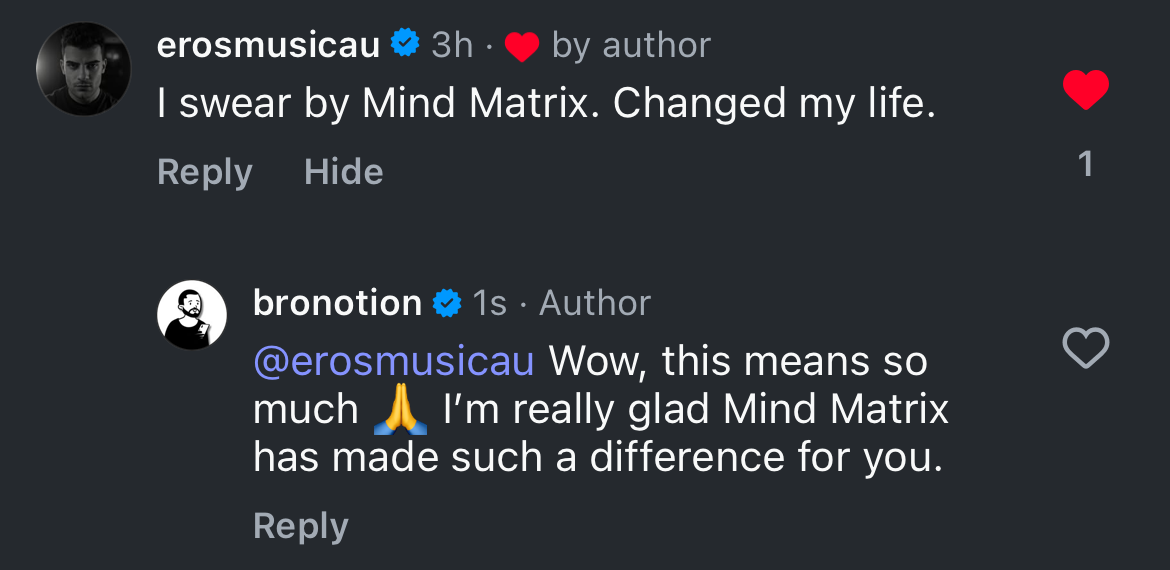
Task: Click the Author label next to bronotion
Action: (x=595, y=303)
